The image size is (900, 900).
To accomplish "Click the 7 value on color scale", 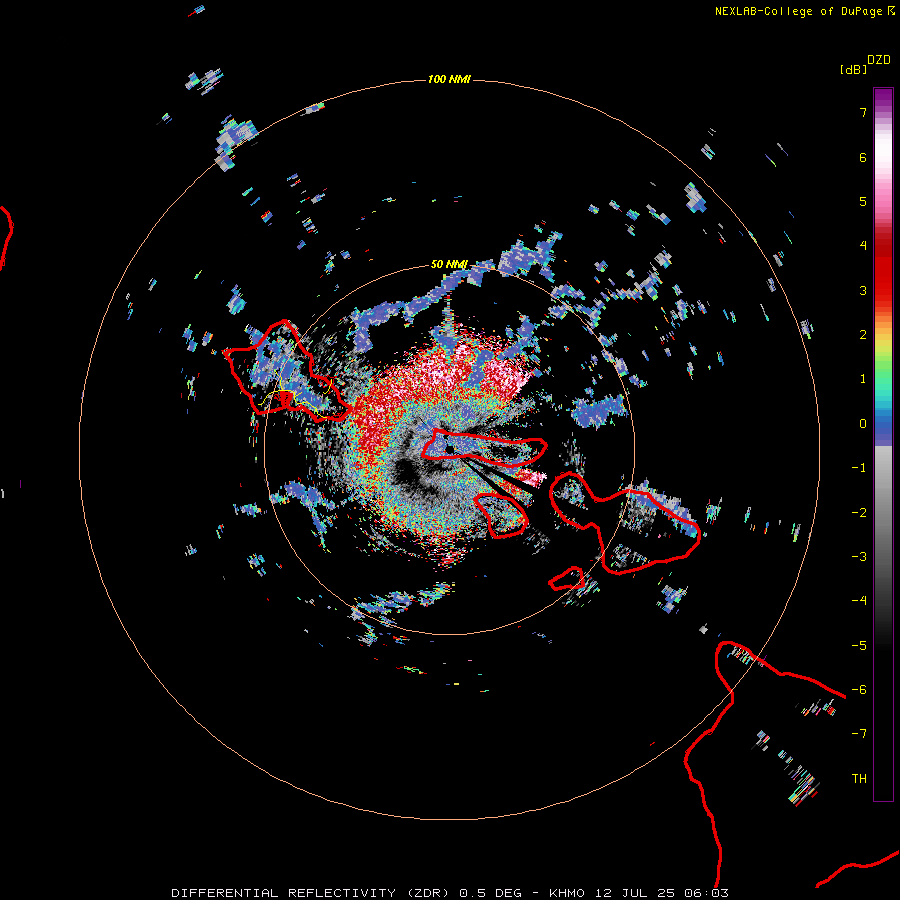I will click(x=863, y=112).
